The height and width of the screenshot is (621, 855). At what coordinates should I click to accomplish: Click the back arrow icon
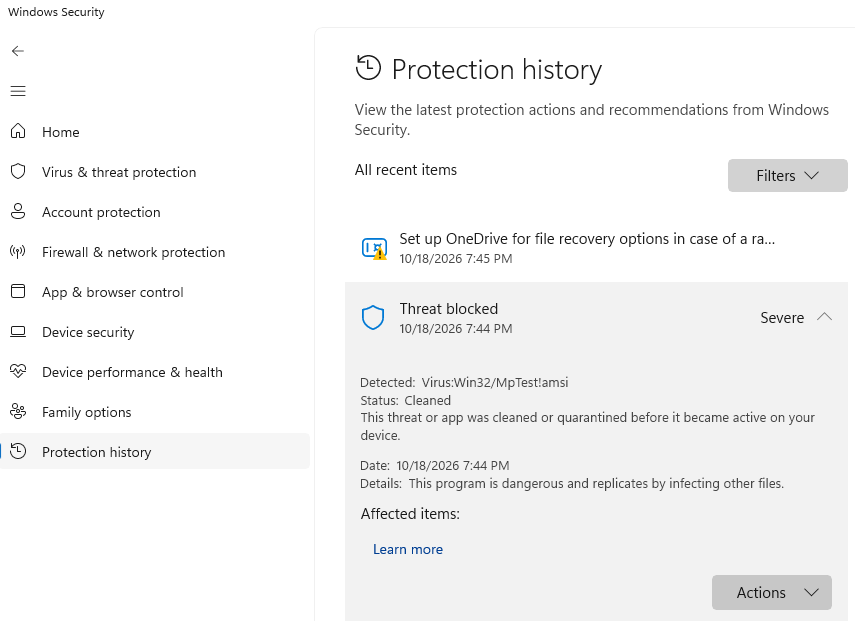(x=18, y=51)
